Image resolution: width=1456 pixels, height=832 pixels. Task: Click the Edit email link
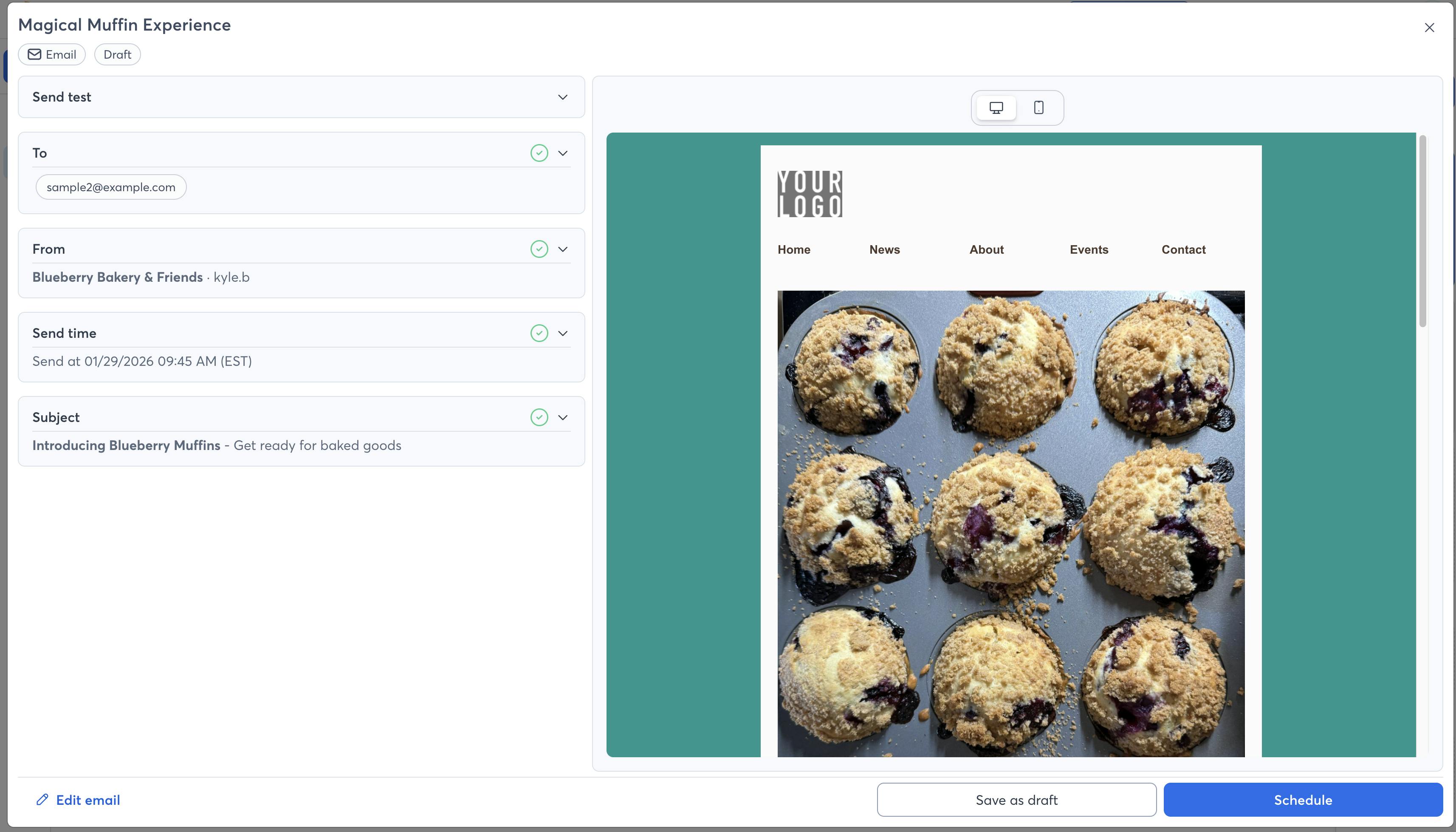click(88, 799)
